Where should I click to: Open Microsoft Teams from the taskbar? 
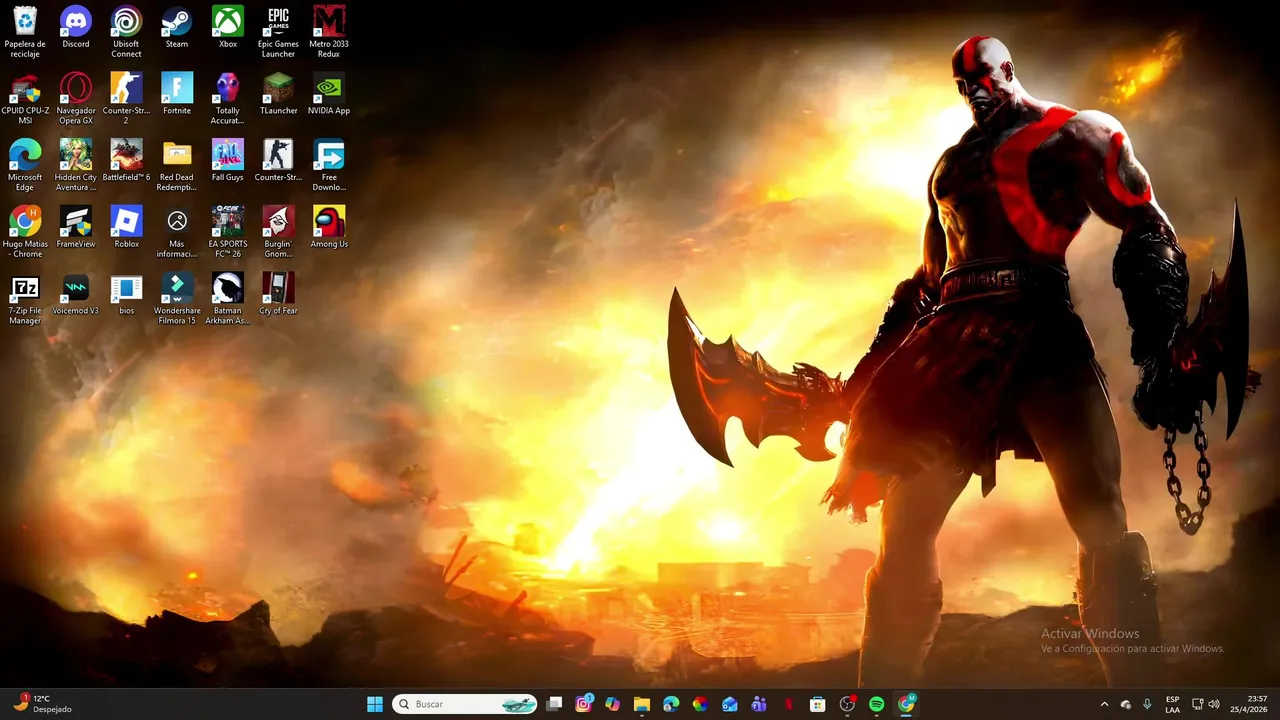(759, 704)
